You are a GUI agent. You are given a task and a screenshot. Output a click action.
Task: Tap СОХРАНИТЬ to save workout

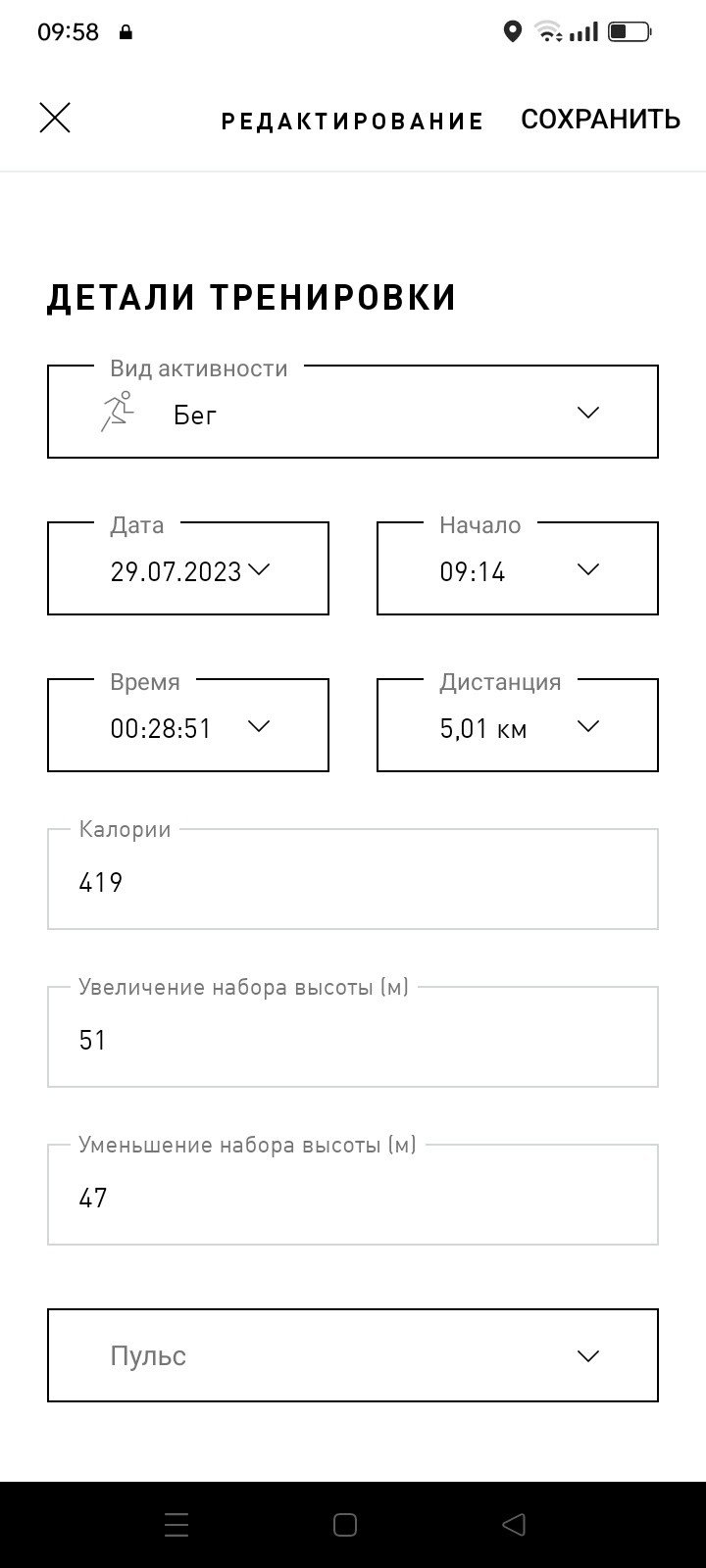click(600, 119)
